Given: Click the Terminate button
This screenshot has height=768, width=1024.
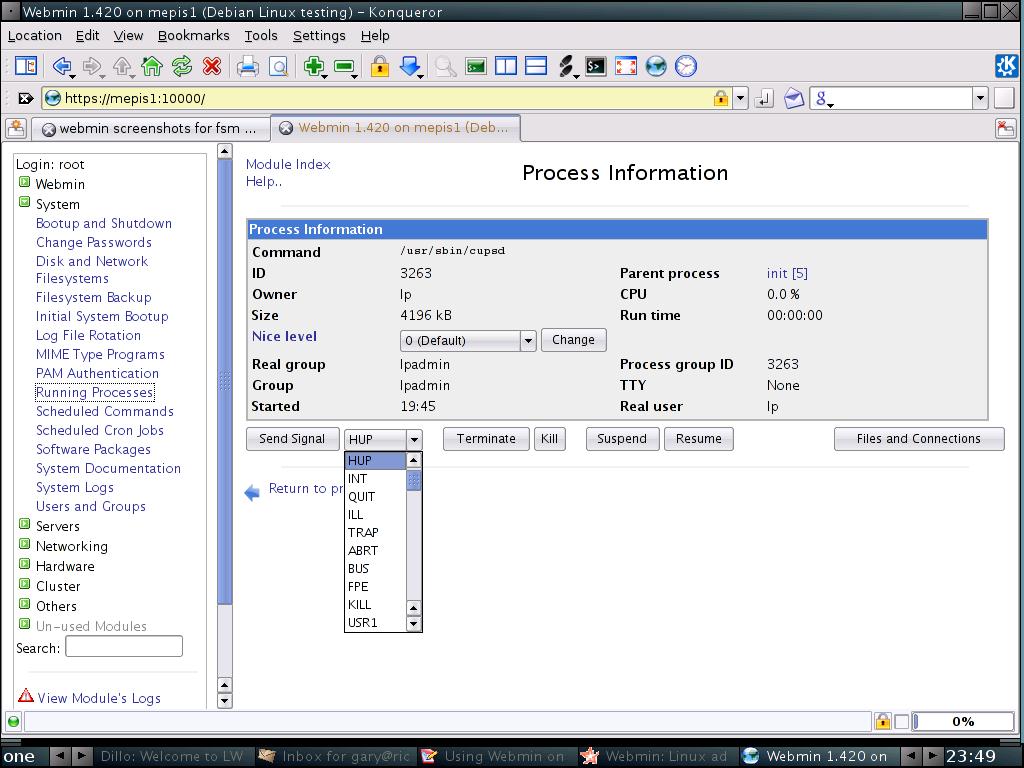Looking at the screenshot, I should [486, 439].
